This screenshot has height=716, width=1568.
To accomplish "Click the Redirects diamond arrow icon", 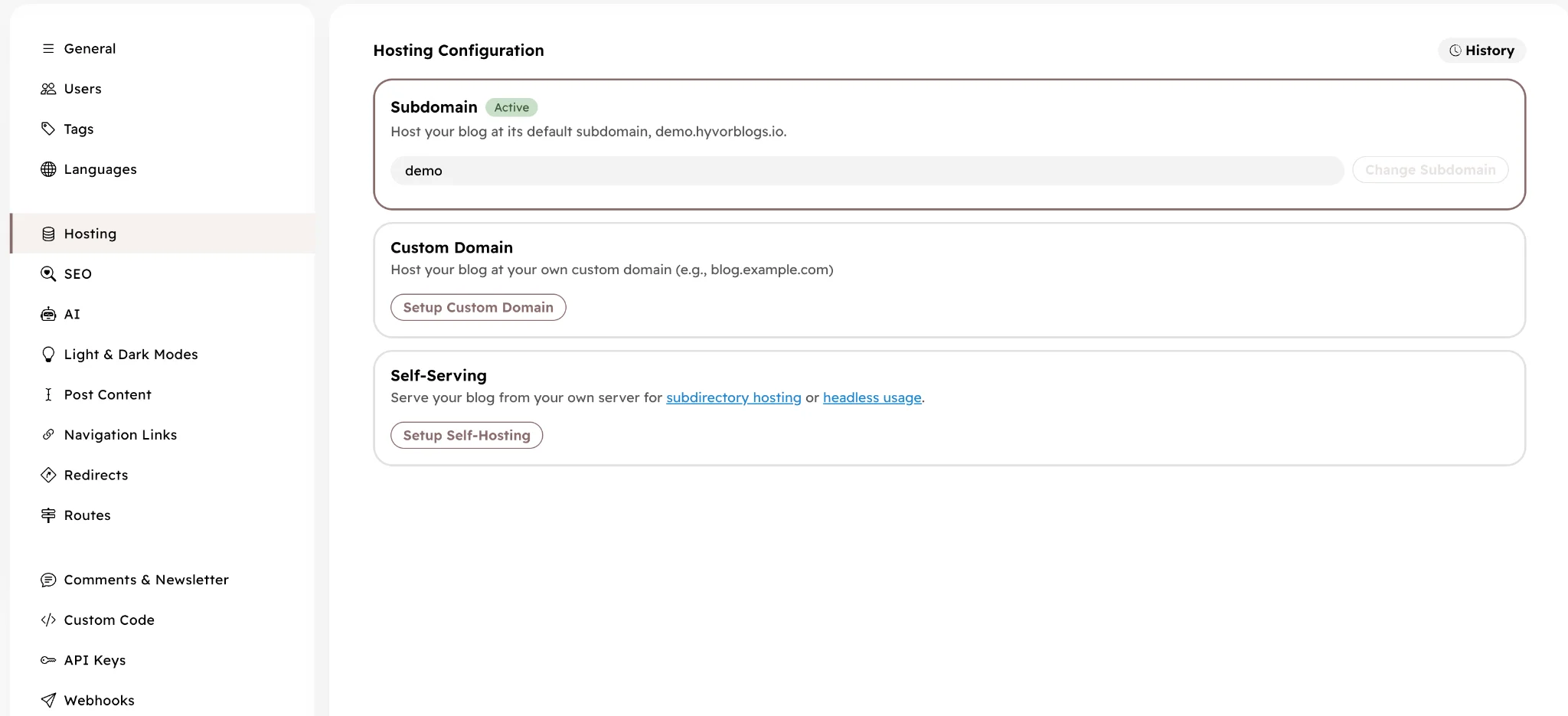I will click(x=48, y=475).
